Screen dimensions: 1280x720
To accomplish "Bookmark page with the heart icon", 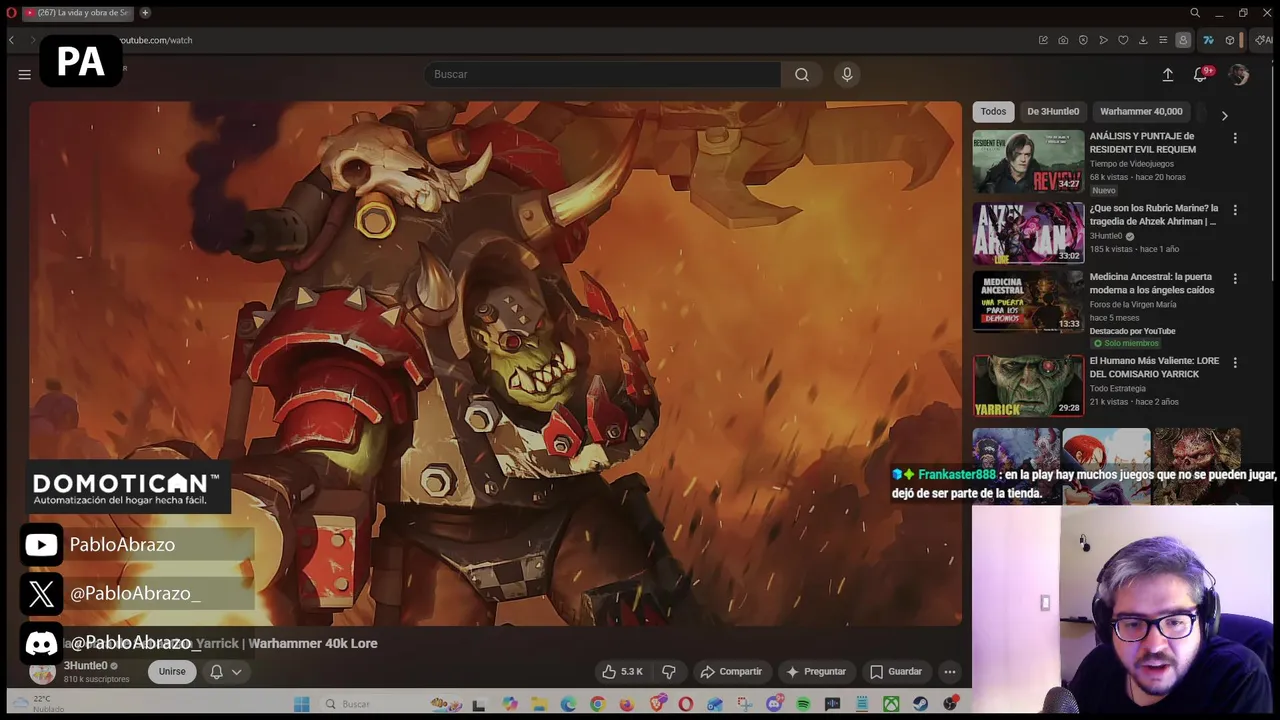I will point(1123,40).
